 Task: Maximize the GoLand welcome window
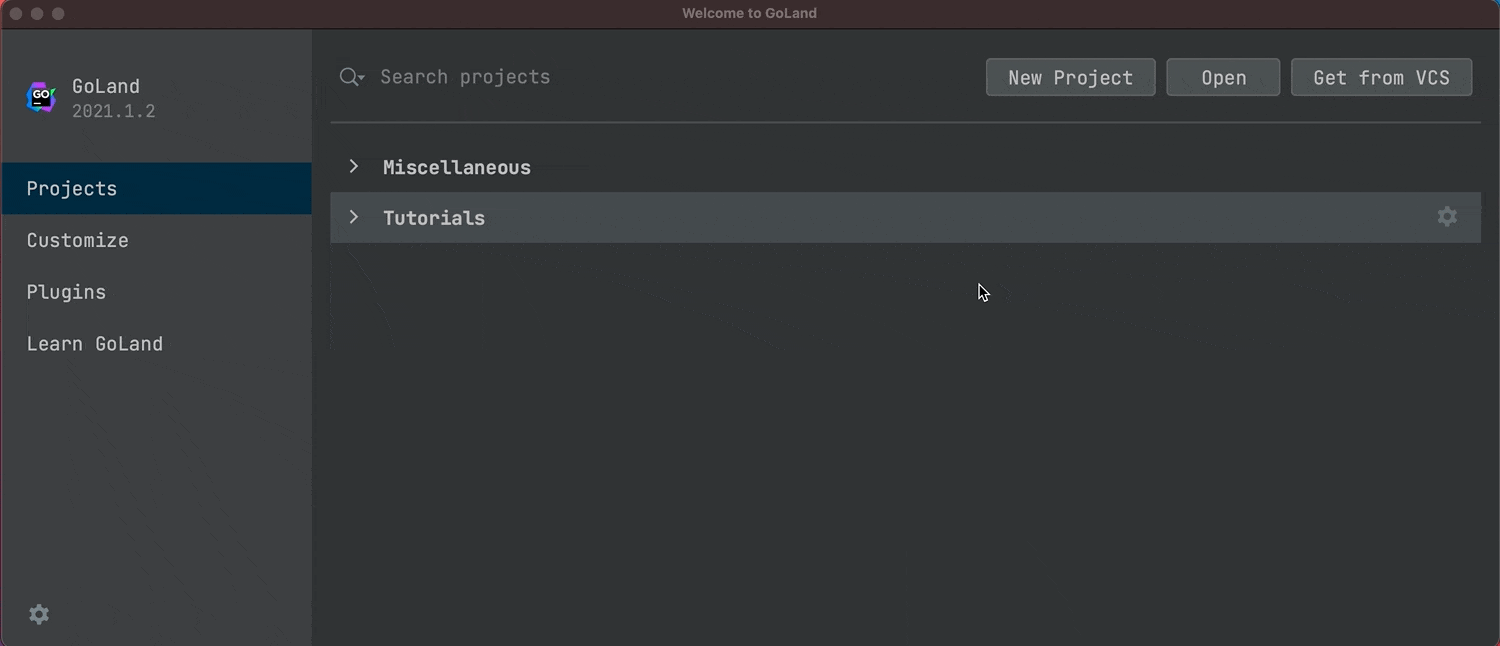(58, 14)
